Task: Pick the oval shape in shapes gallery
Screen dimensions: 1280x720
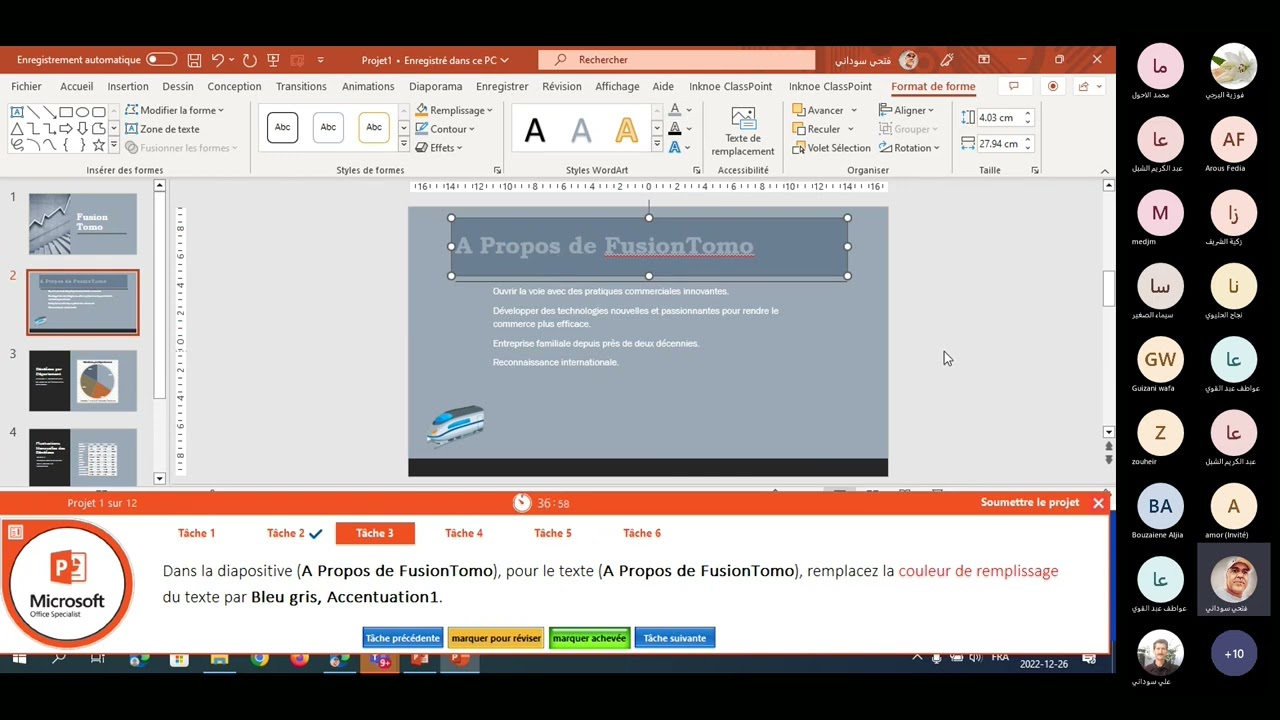Action: (82, 112)
